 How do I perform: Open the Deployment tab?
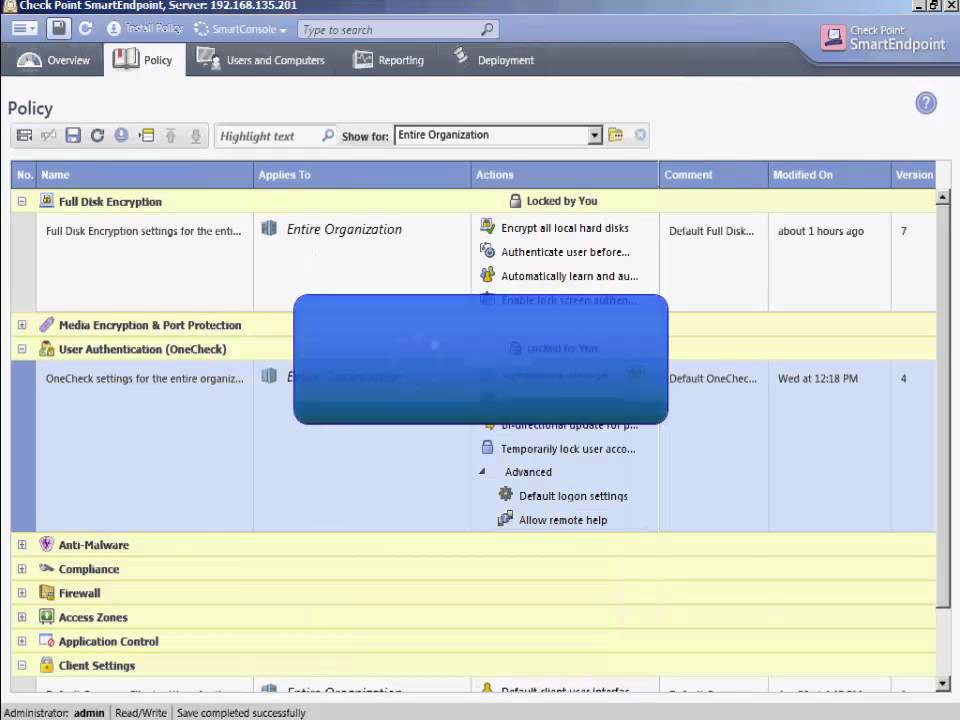(x=493, y=60)
